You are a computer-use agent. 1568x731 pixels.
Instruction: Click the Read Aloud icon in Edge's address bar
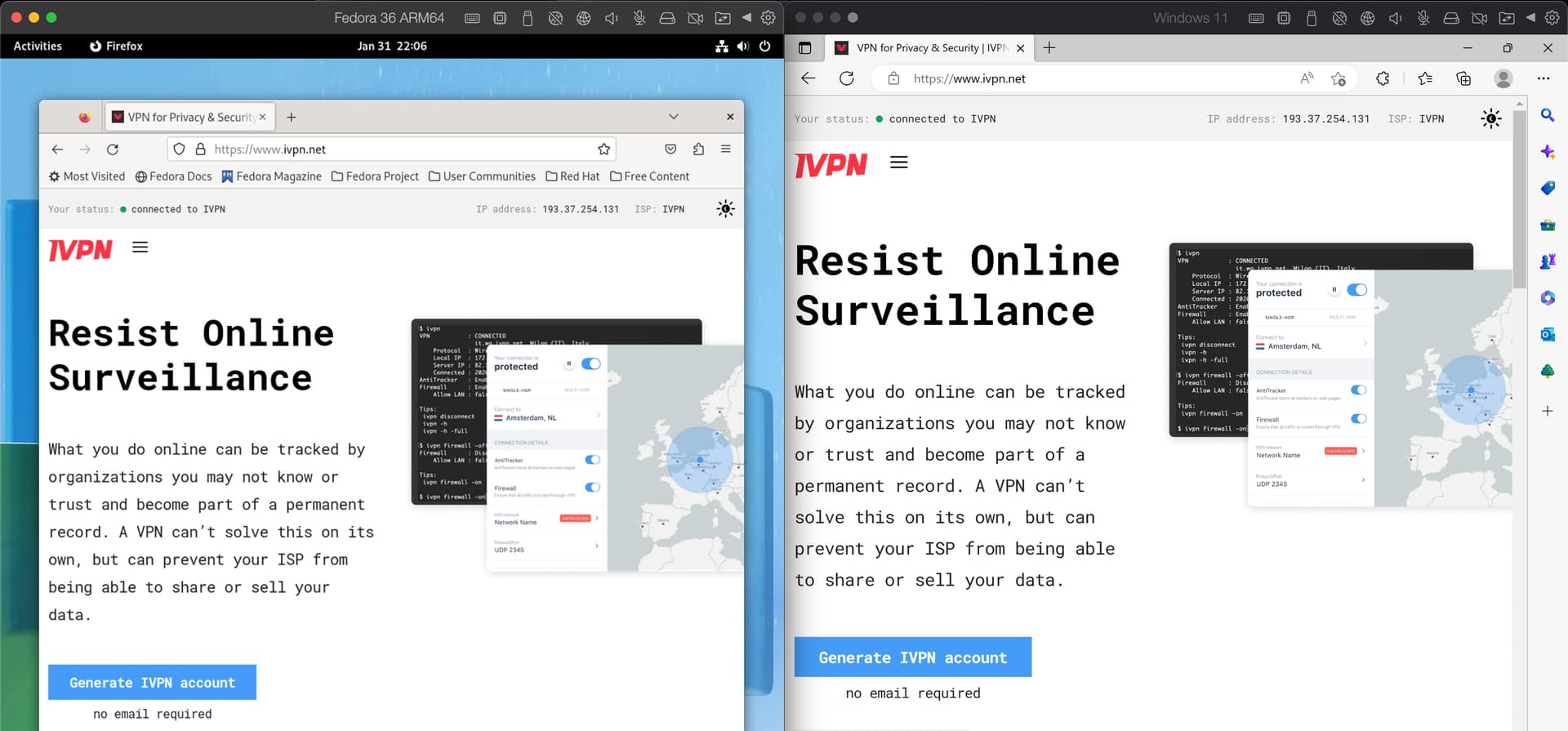tap(1307, 78)
